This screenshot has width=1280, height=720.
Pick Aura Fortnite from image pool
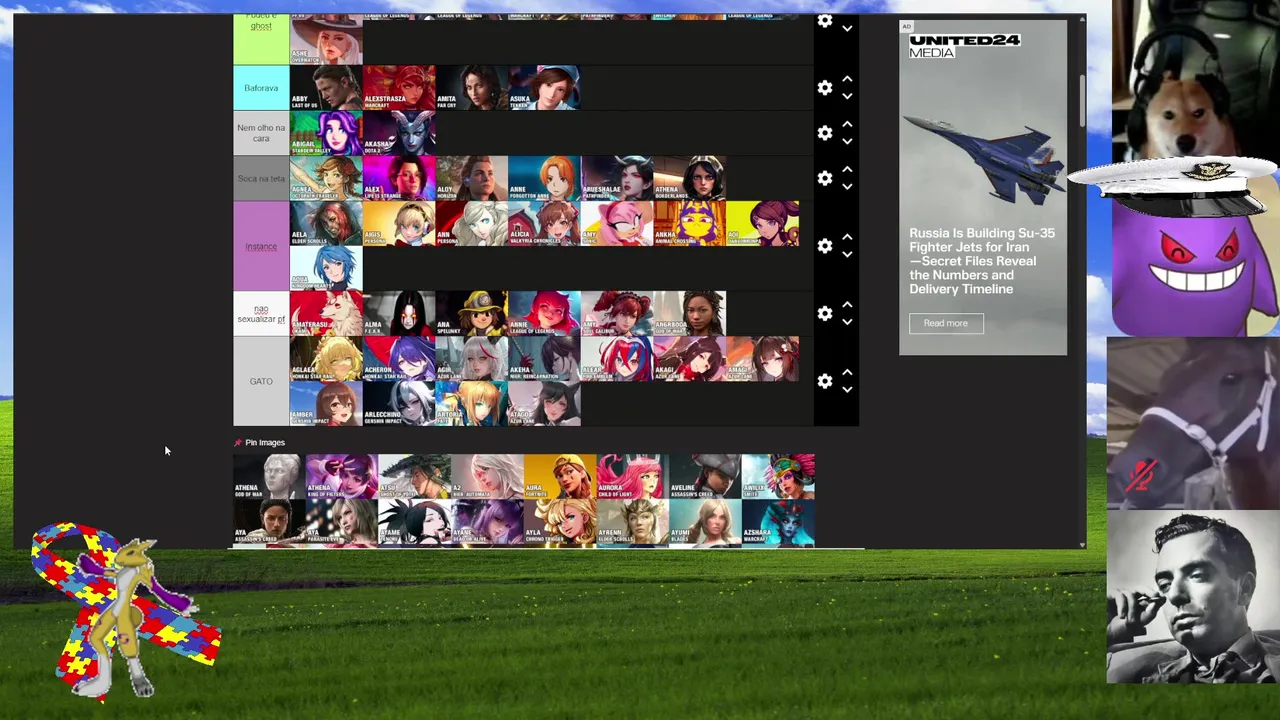point(560,476)
